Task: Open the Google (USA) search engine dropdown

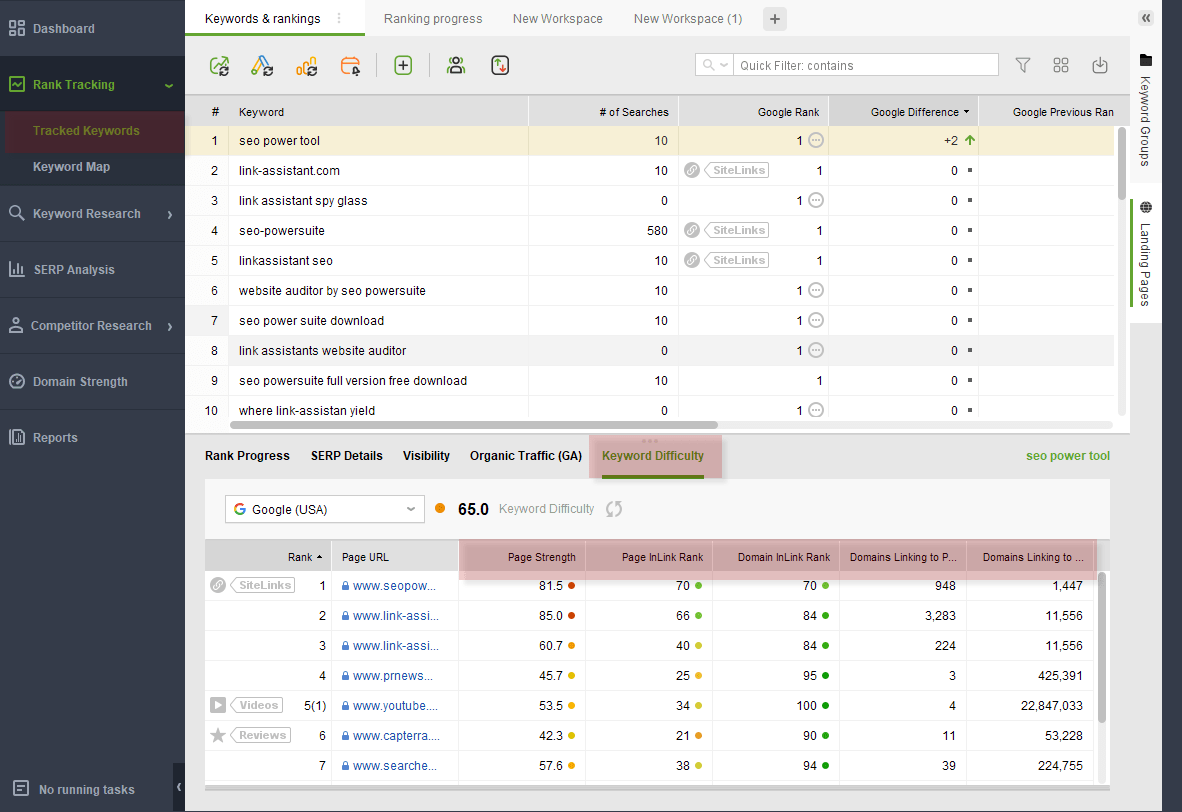Action: tap(325, 509)
